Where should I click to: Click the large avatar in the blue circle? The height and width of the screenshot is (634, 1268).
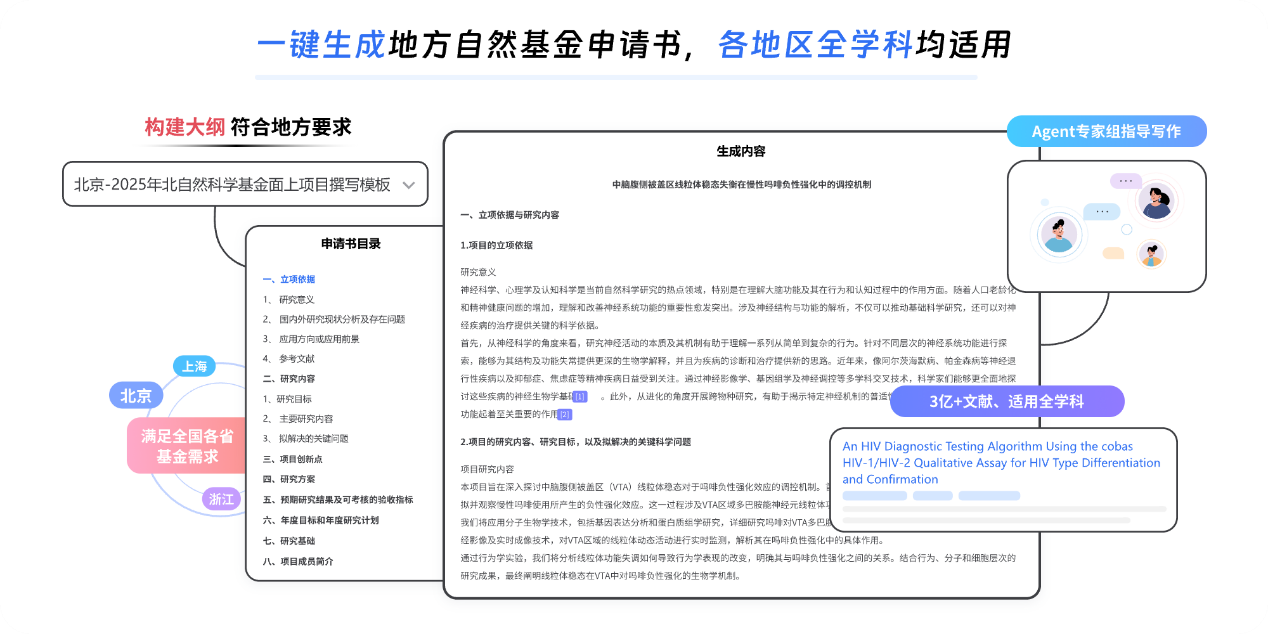pos(1057,235)
